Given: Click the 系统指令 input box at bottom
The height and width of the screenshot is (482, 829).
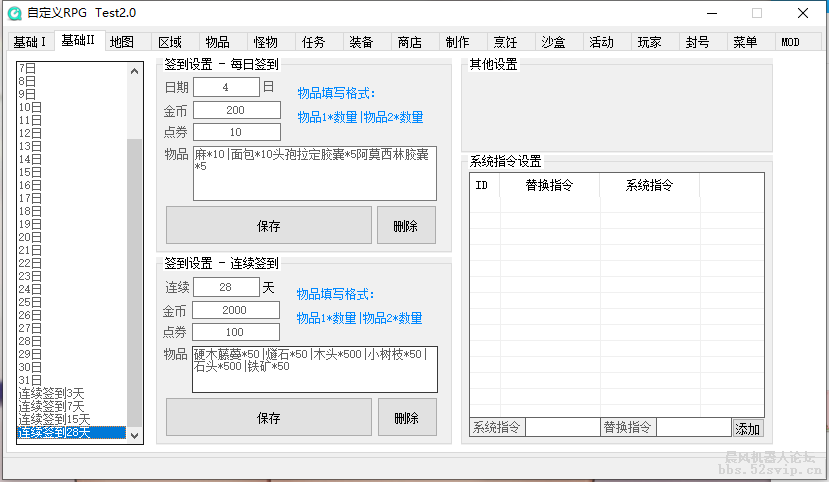Looking at the screenshot, I should (561, 428).
